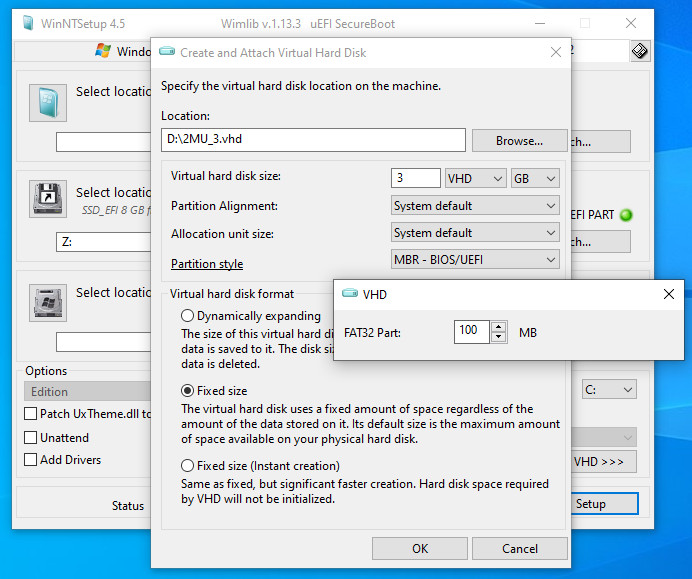Enable the Patch UxTheme.dll checkbox
This screenshot has height=579, width=692.
(x=30, y=414)
